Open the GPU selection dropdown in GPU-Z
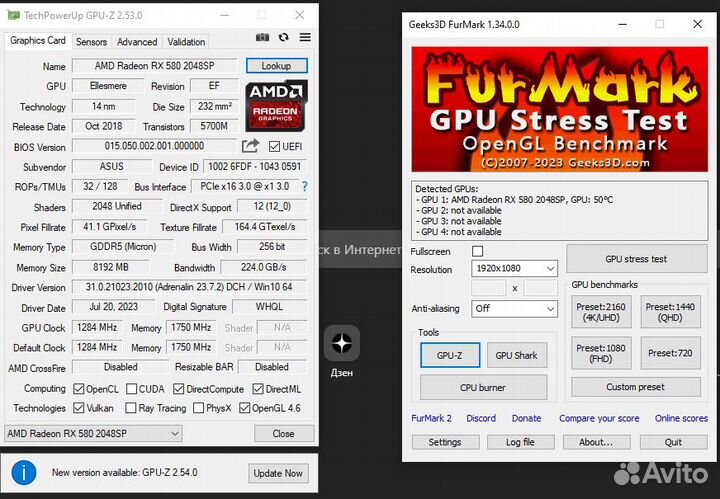Image resolution: width=720 pixels, height=499 pixels. coord(93,433)
